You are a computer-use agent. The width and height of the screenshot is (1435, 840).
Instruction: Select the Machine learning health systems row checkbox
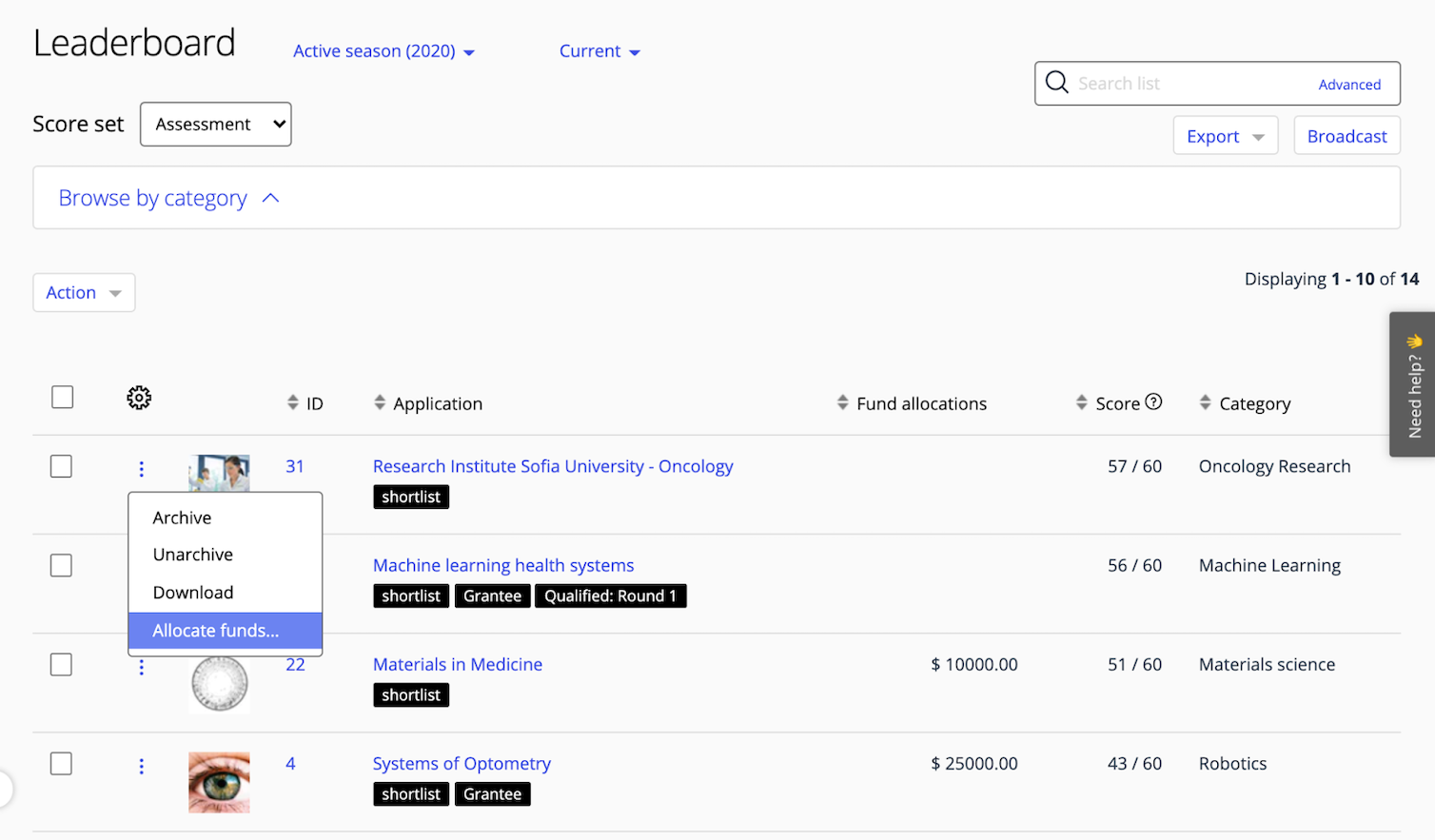pos(61,565)
